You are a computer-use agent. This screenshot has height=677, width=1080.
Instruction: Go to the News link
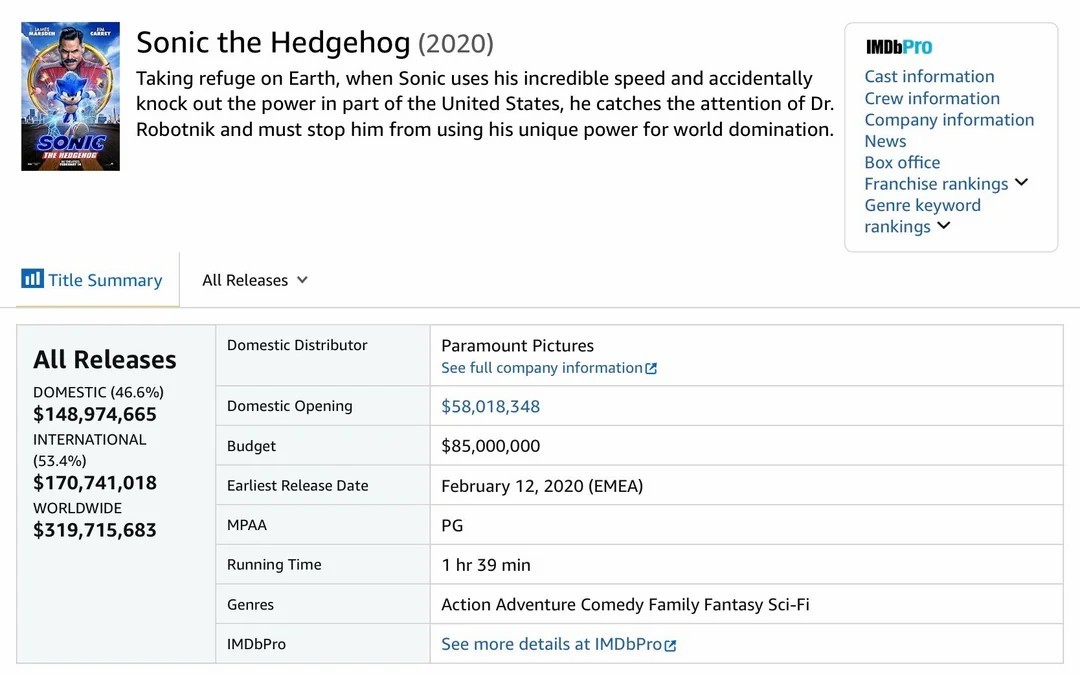[x=885, y=141]
